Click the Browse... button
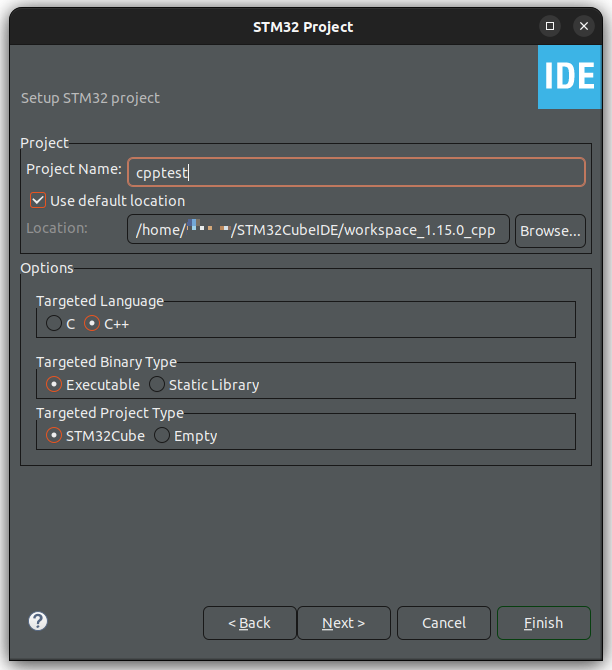612x670 pixels. coord(550,231)
